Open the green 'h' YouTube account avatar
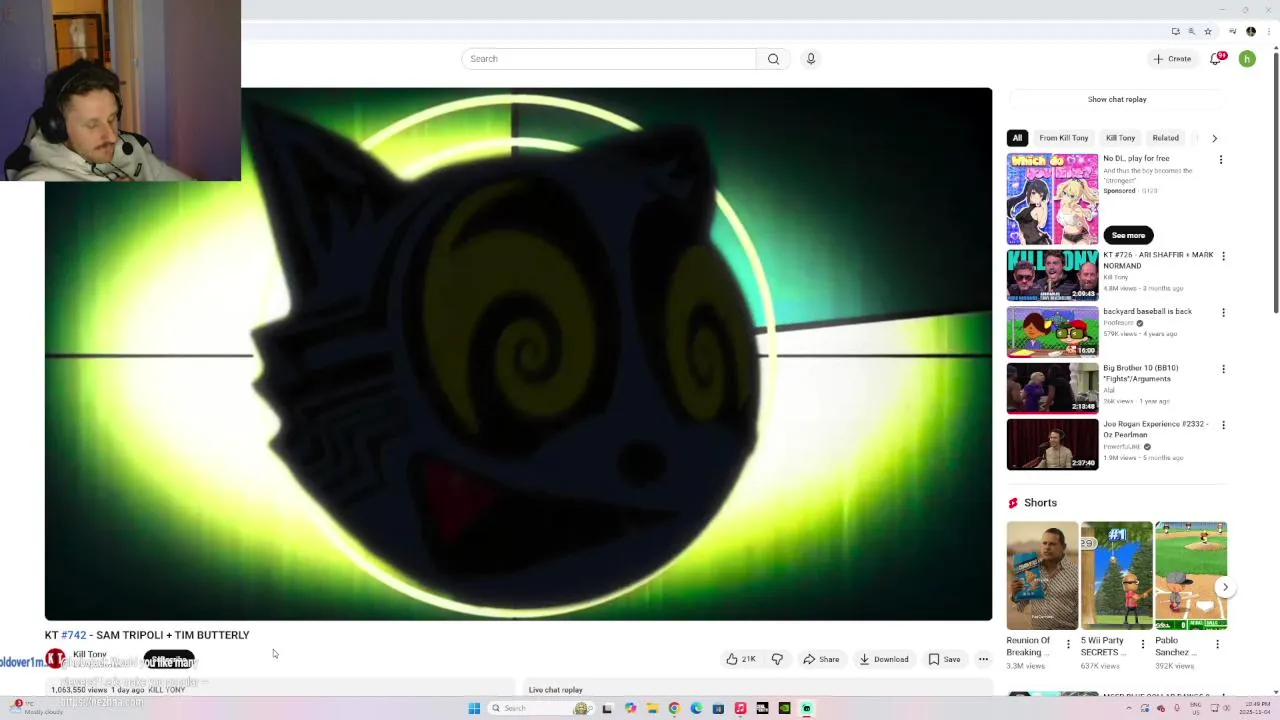Viewport: 1280px width, 720px height. pos(1247,59)
